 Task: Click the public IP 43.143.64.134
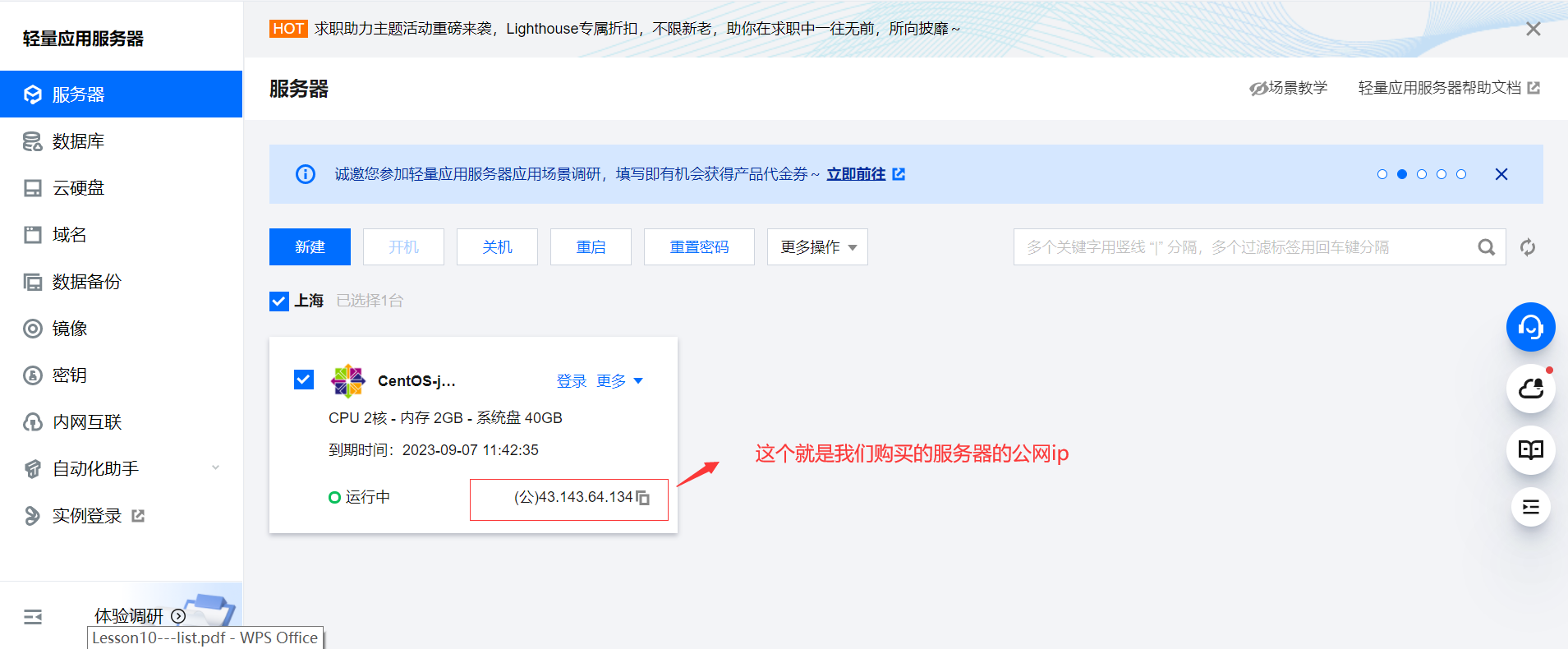pos(573,497)
